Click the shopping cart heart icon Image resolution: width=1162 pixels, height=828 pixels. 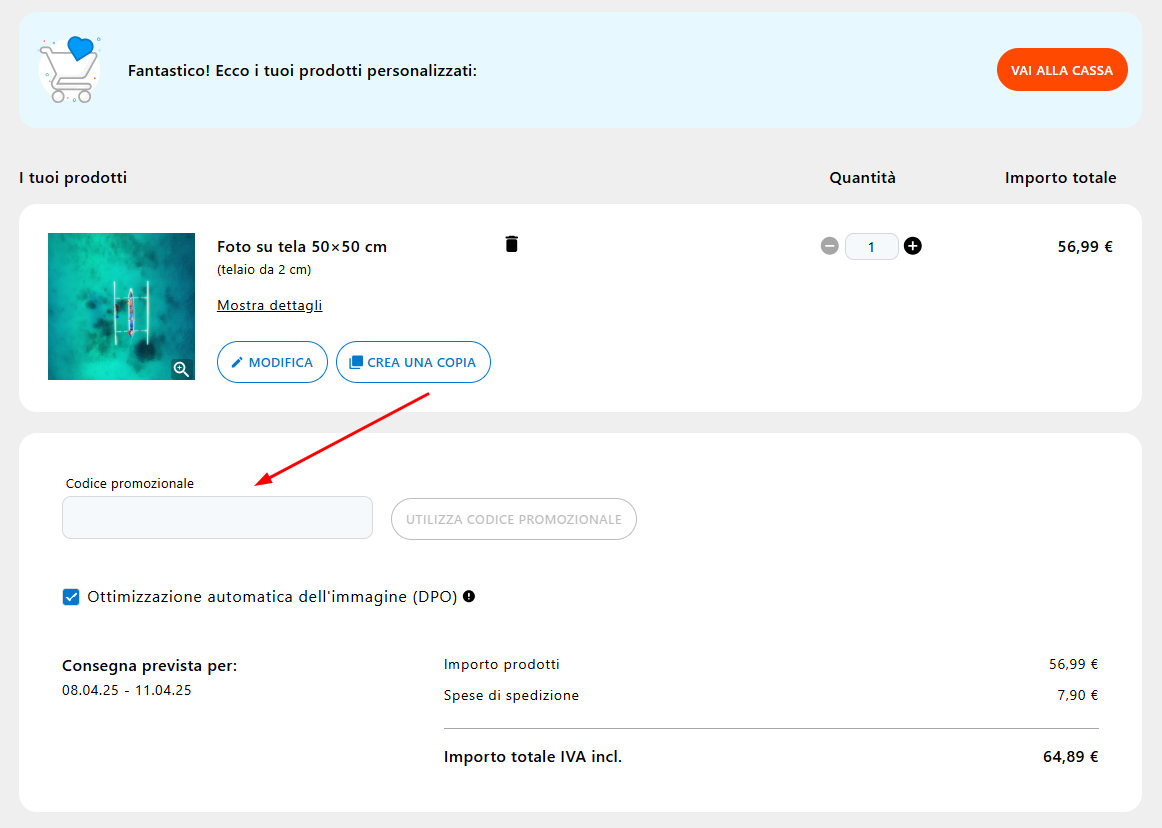point(69,70)
